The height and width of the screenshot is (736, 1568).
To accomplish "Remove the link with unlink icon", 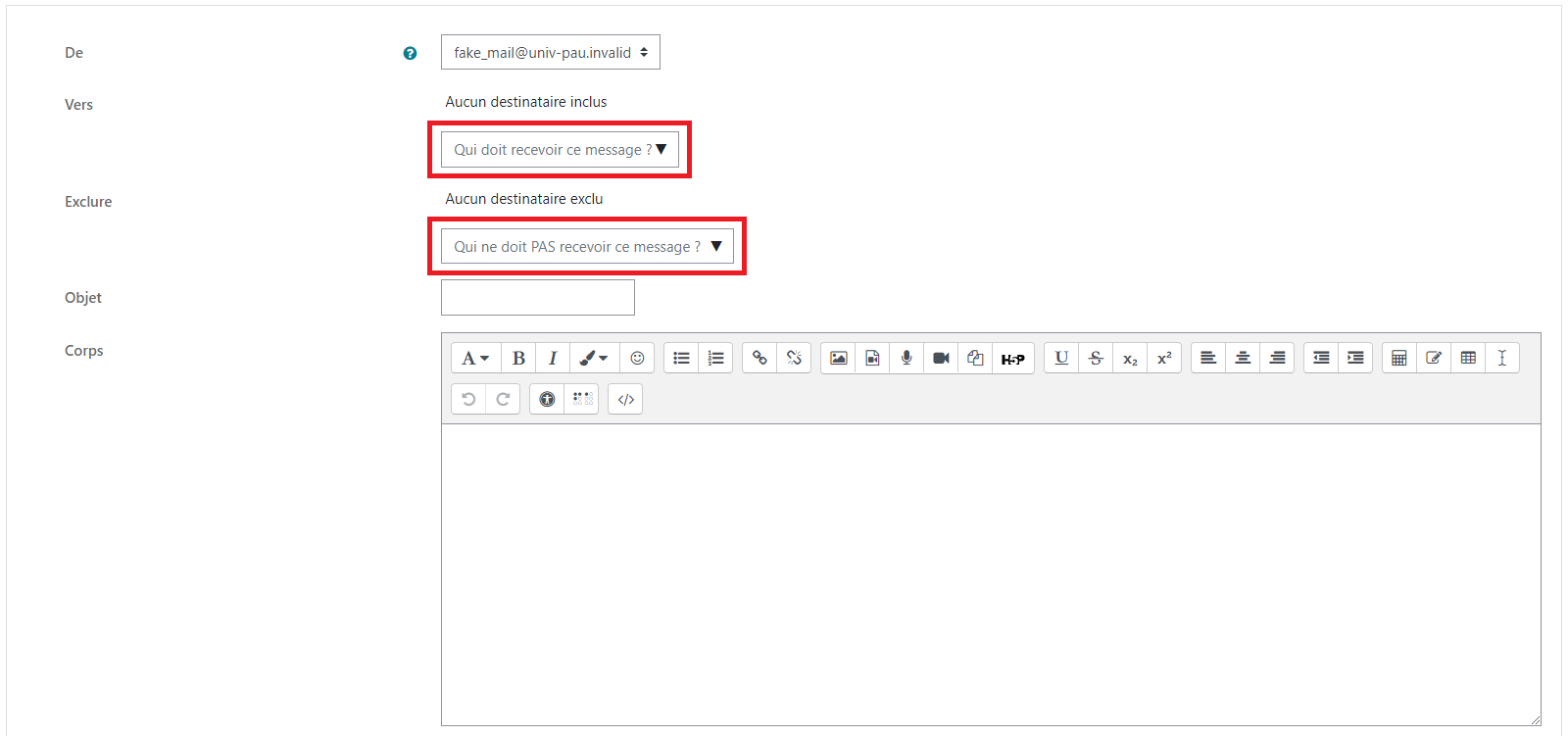I will (x=794, y=359).
